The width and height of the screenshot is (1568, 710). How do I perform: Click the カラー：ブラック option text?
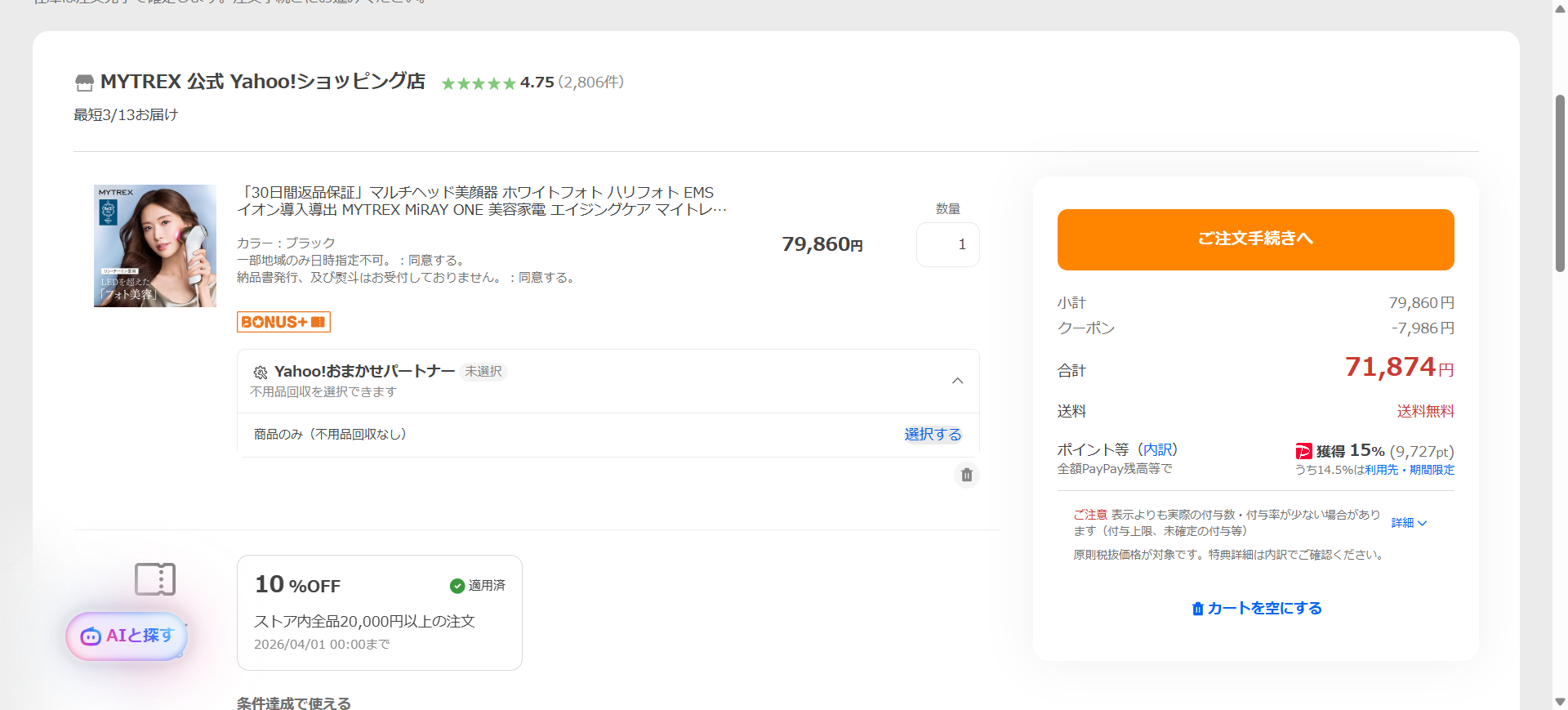286,243
